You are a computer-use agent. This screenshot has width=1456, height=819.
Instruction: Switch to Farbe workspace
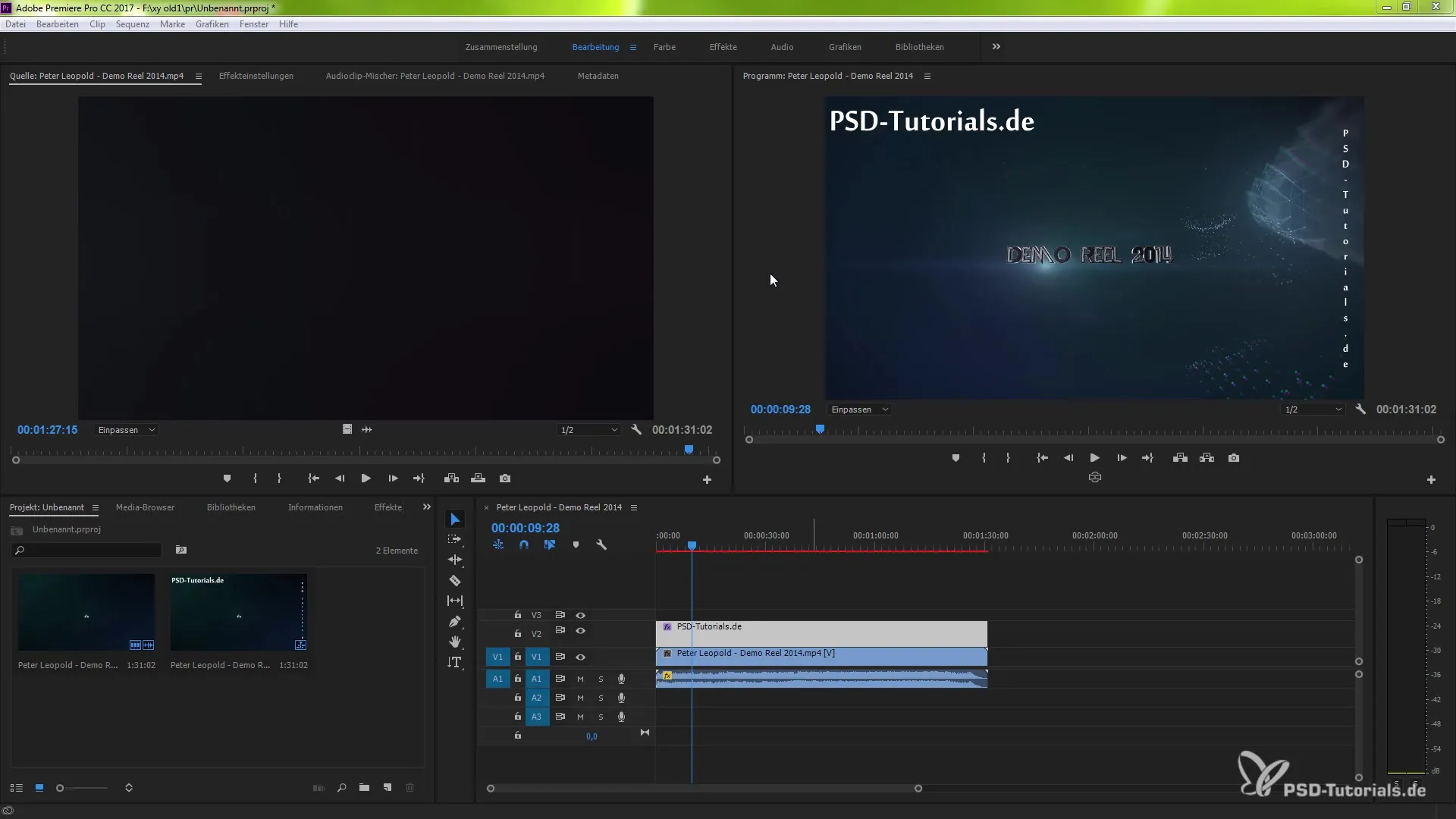tap(664, 47)
